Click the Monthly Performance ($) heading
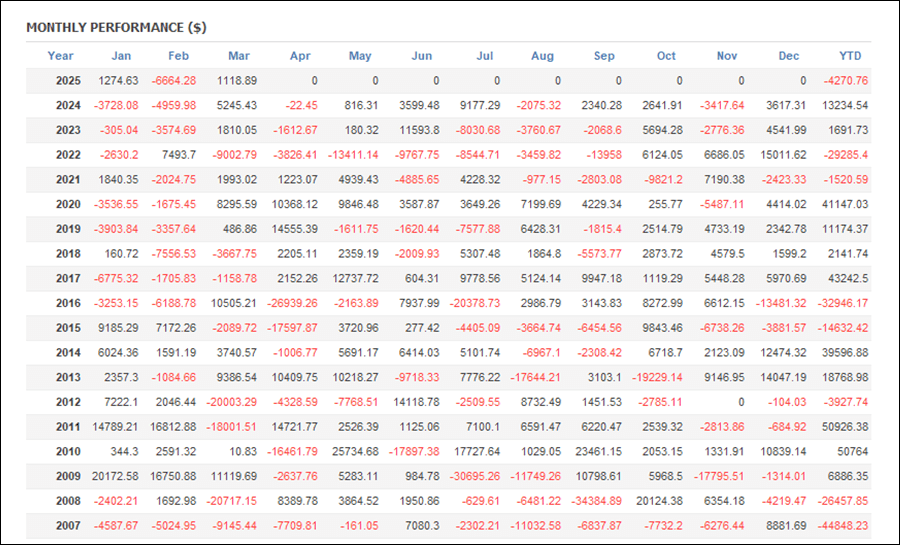This screenshot has height=545, width=900. (117, 28)
